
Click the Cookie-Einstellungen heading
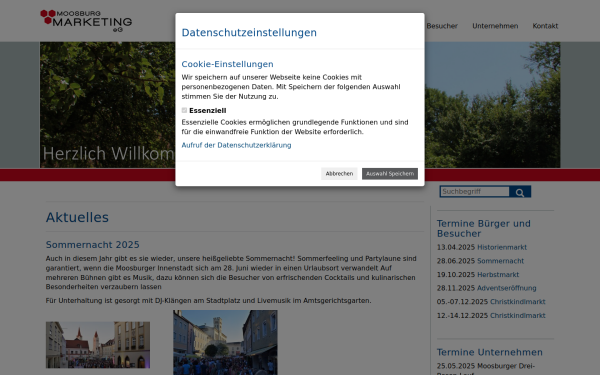[x=227, y=64]
